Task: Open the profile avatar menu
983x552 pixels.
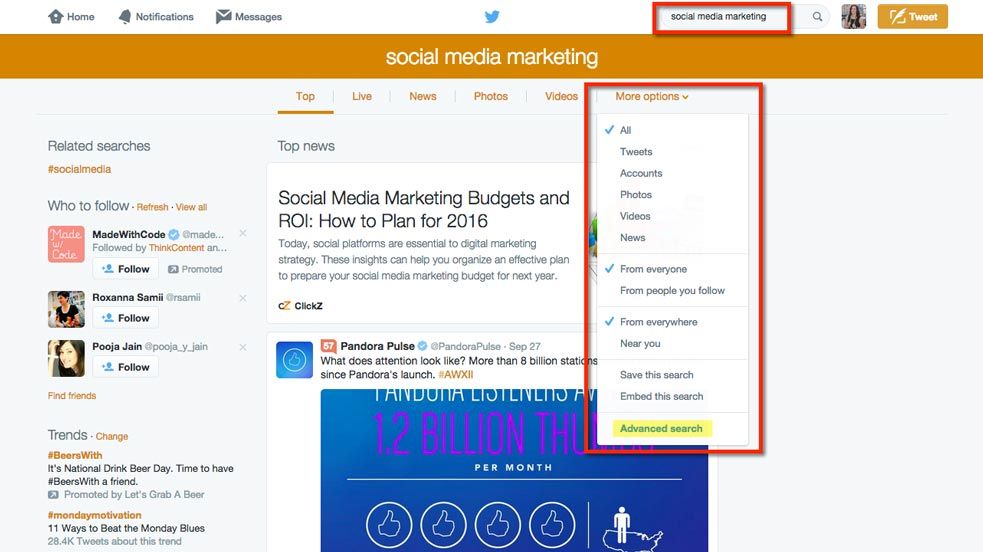Action: coord(853,17)
